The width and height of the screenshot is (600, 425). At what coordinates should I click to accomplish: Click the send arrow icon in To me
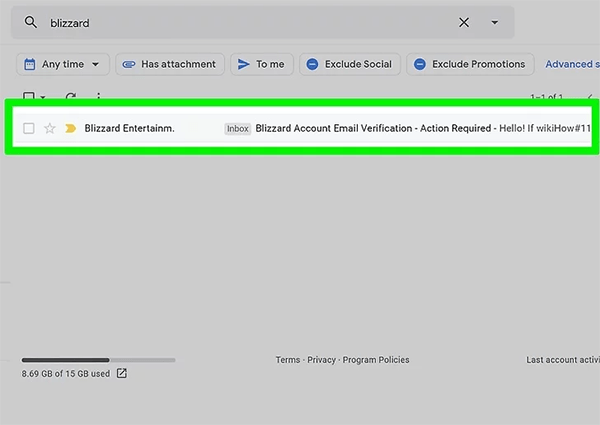[243, 64]
